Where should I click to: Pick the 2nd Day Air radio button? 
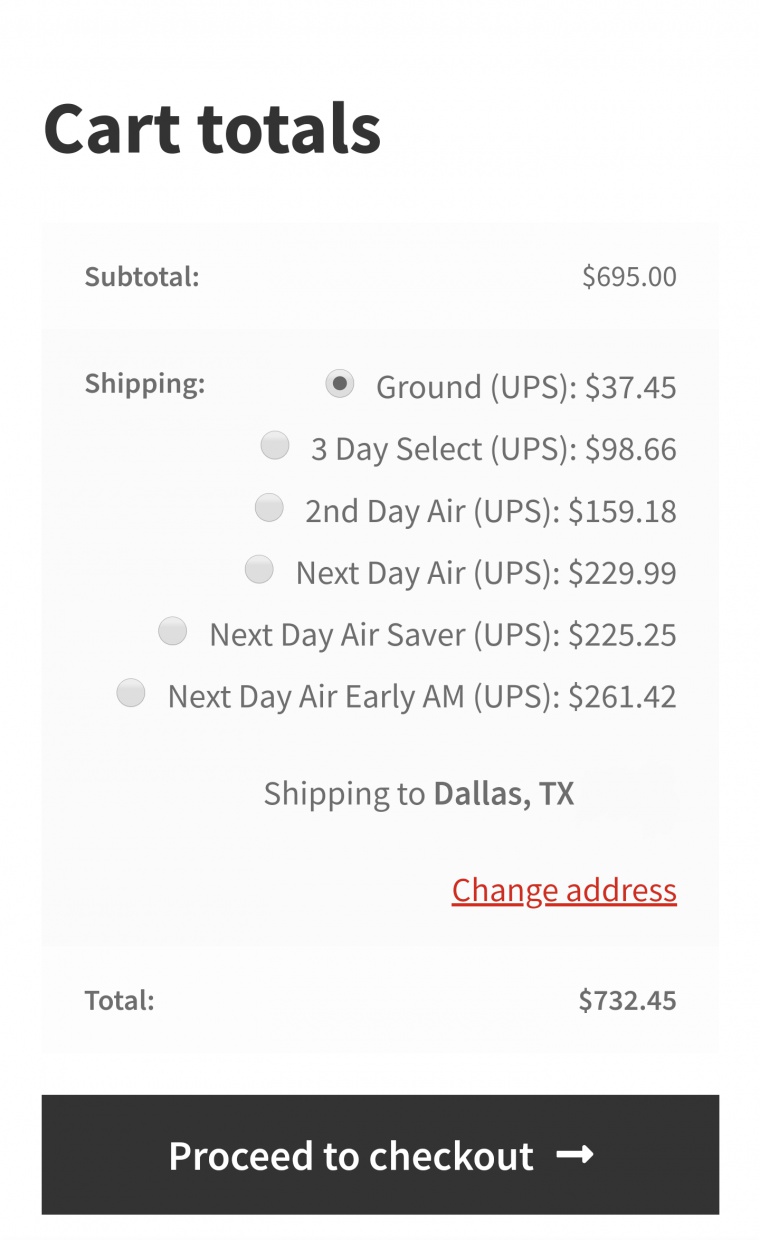point(269,508)
